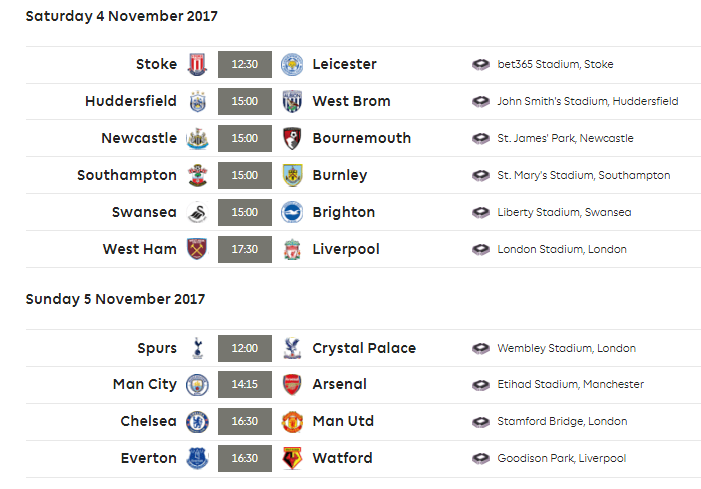This screenshot has height=489, width=701.
Task: Click the Man Utd club crest
Action: [292, 422]
